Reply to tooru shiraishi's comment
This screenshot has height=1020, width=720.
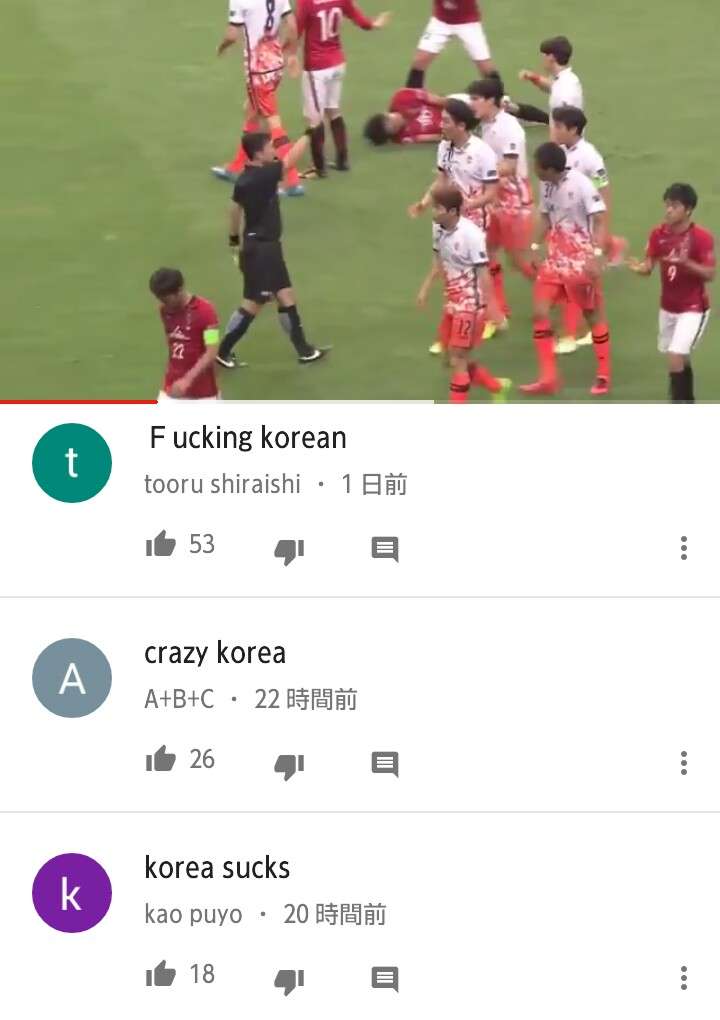(385, 549)
